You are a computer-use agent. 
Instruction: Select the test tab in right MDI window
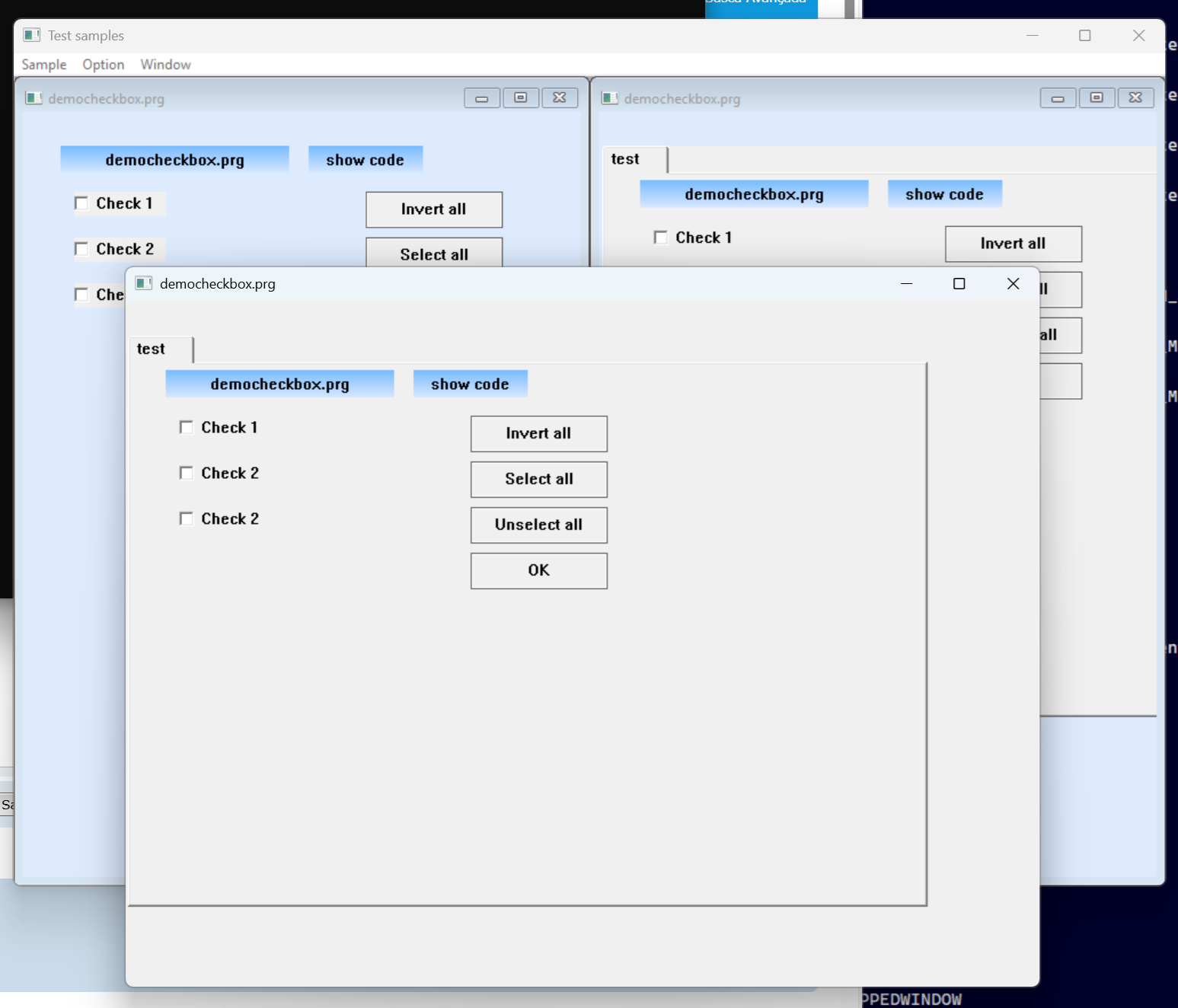pos(635,160)
